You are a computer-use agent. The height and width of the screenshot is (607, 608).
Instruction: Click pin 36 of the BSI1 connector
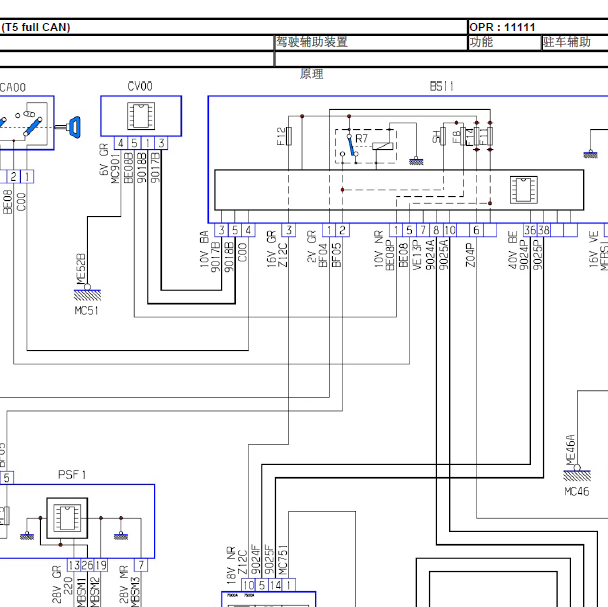click(x=530, y=230)
